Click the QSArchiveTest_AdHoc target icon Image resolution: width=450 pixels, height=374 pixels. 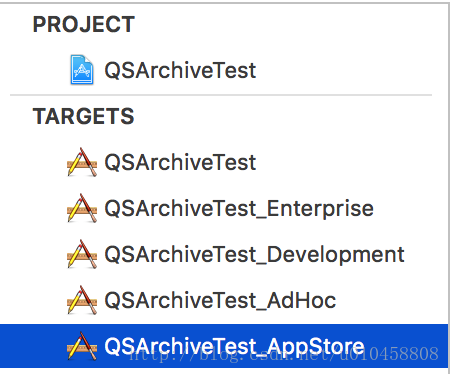point(82,300)
